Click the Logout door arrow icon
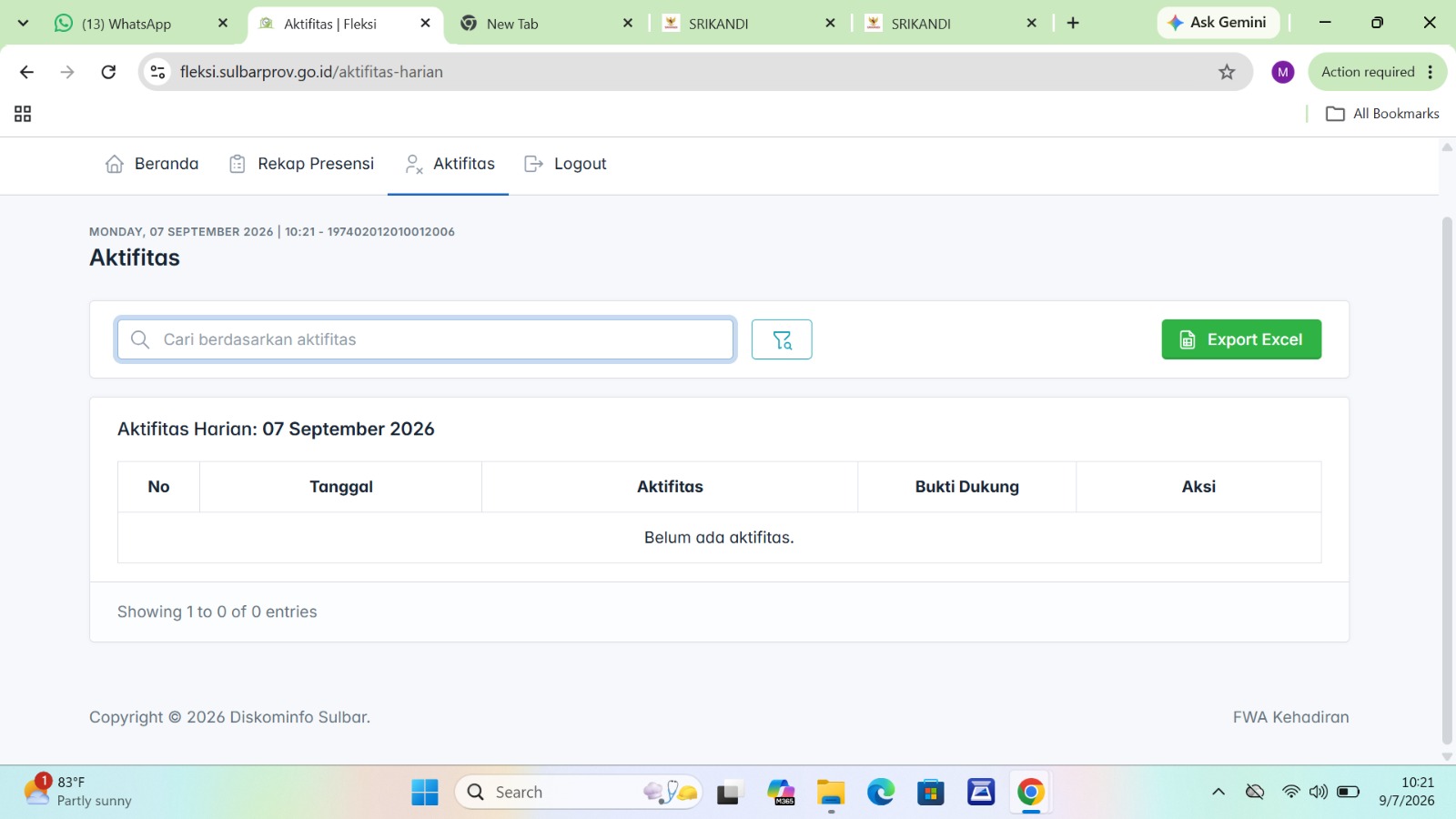Viewport: 1456px width, 819px height. point(534,164)
